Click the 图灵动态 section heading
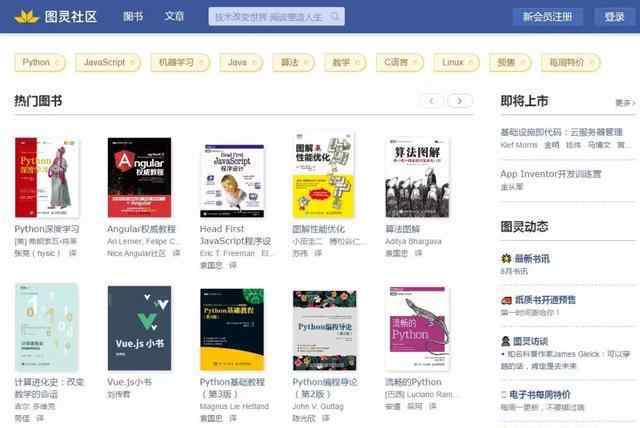The width and height of the screenshot is (640, 428). point(524,226)
